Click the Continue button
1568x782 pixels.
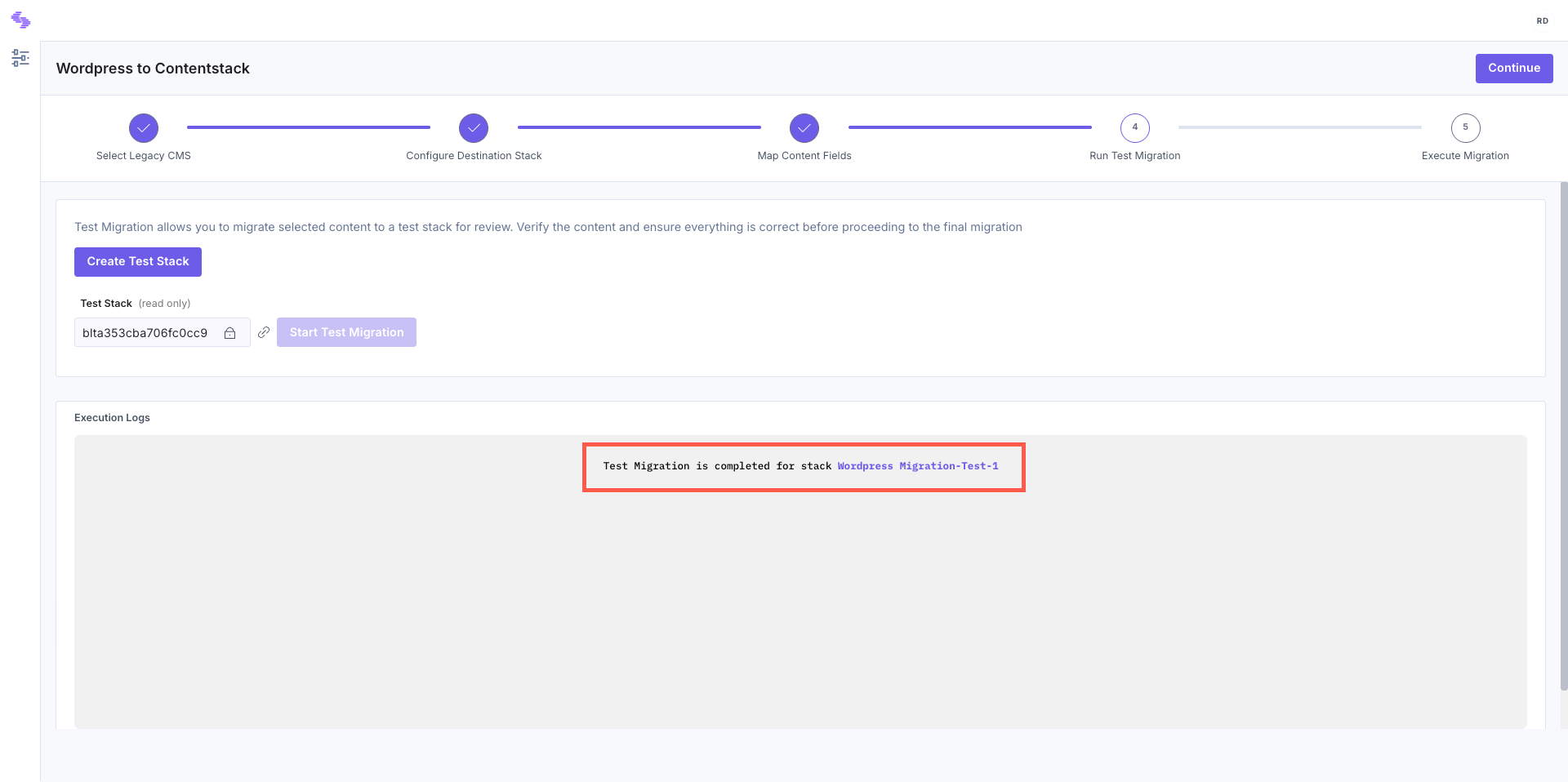point(1514,69)
